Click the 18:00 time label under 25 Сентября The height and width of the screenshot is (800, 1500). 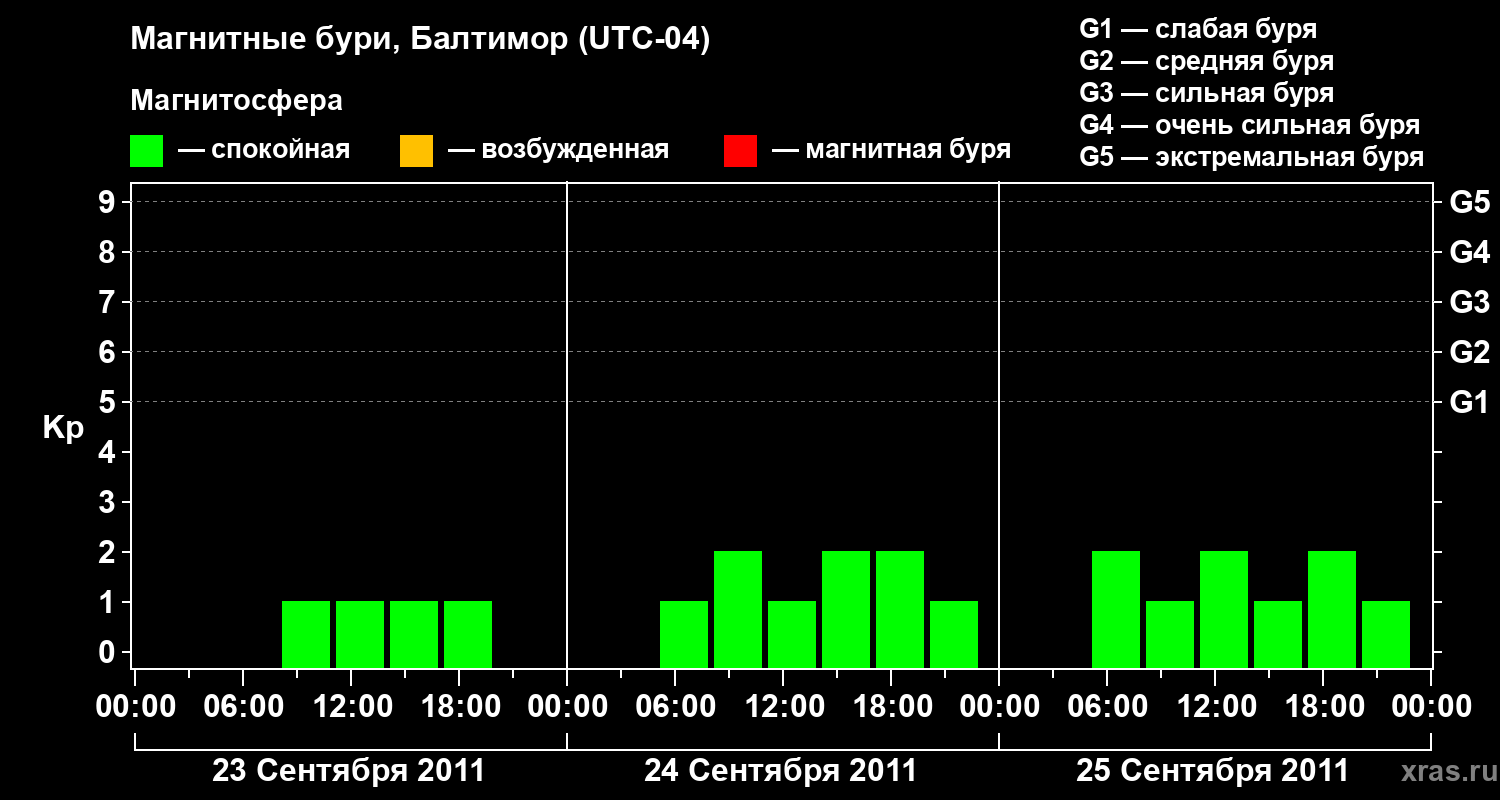[1323, 707]
